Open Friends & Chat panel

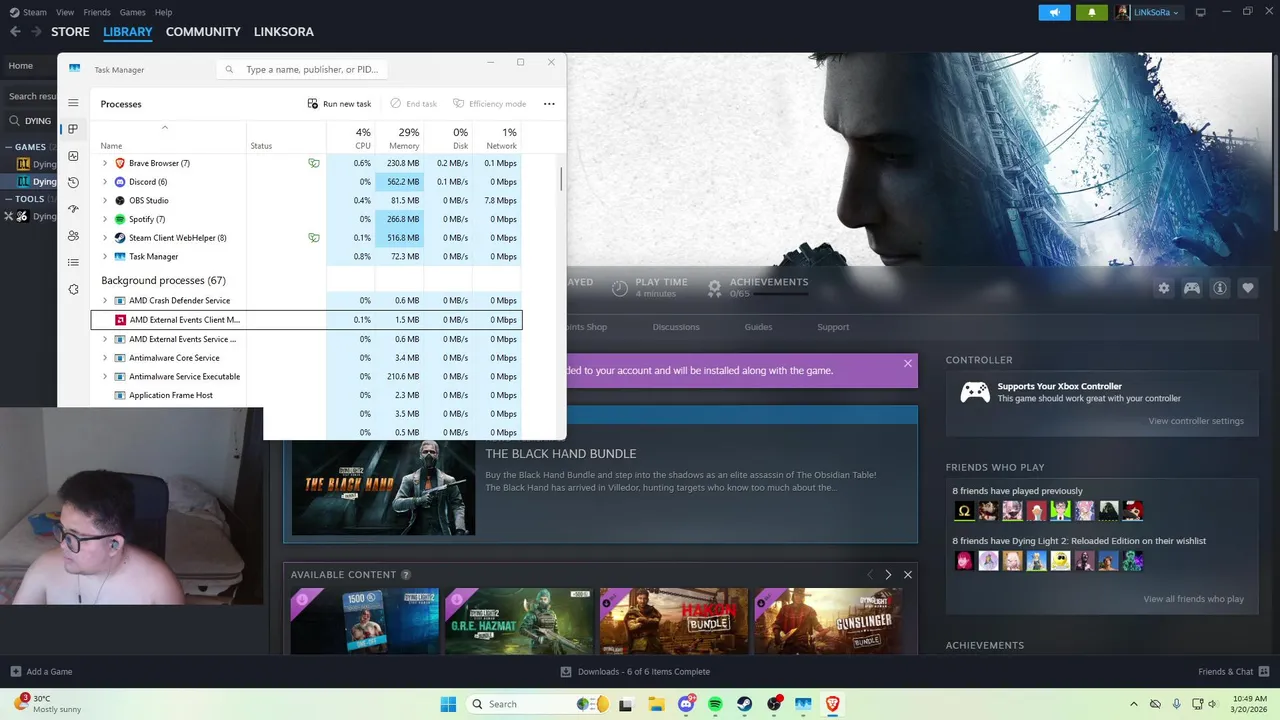(x=1232, y=672)
